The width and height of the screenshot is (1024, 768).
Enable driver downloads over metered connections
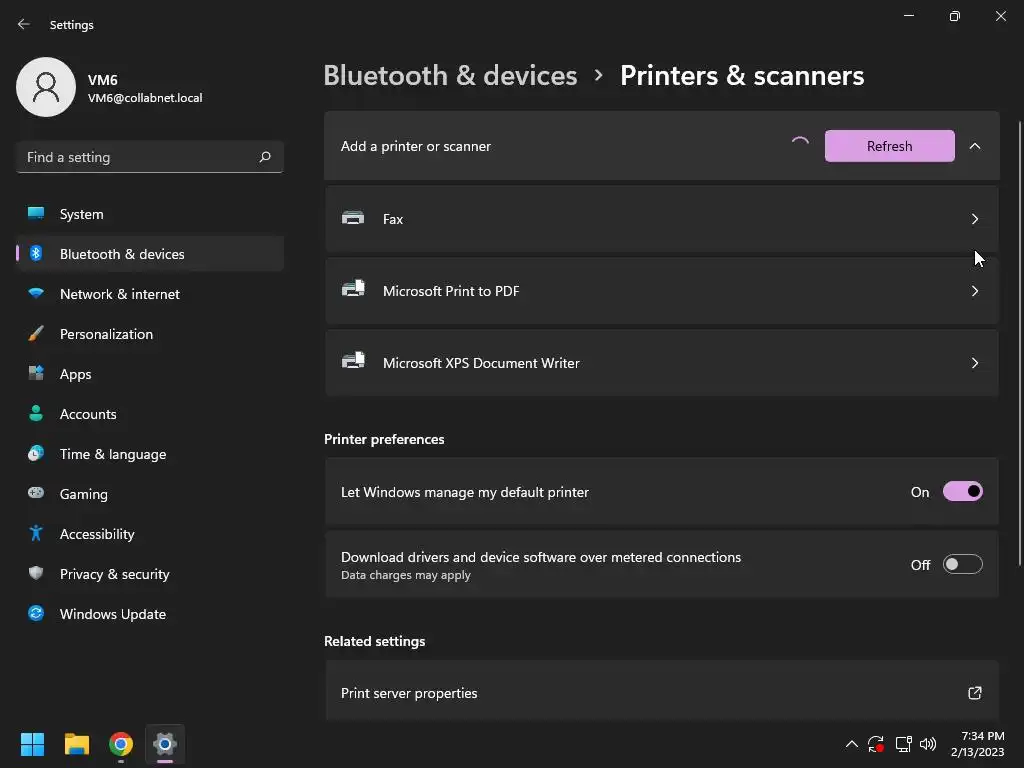[x=962, y=565]
